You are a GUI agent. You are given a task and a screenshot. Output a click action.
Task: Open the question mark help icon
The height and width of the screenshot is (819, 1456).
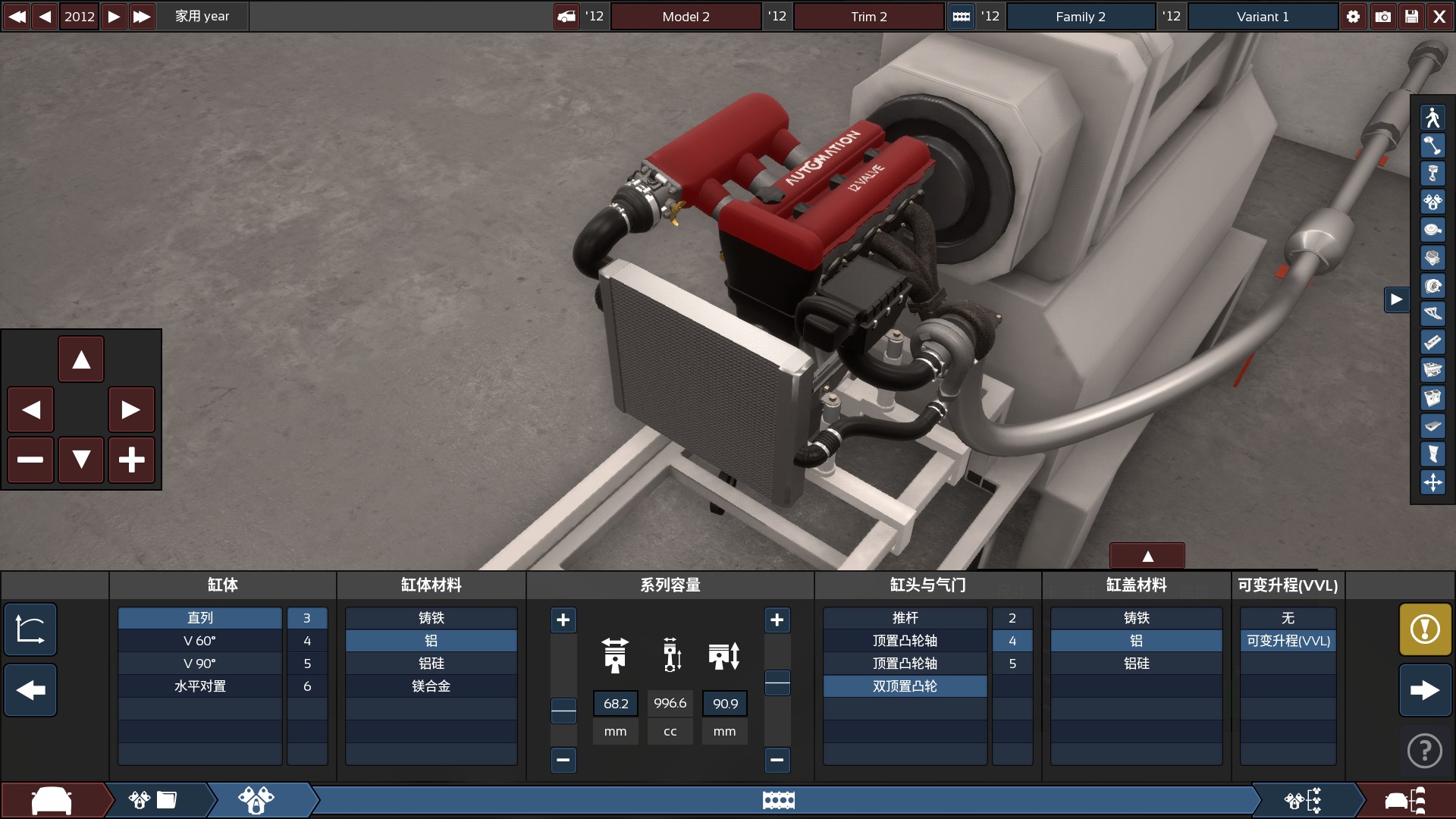pyautogui.click(x=1424, y=751)
